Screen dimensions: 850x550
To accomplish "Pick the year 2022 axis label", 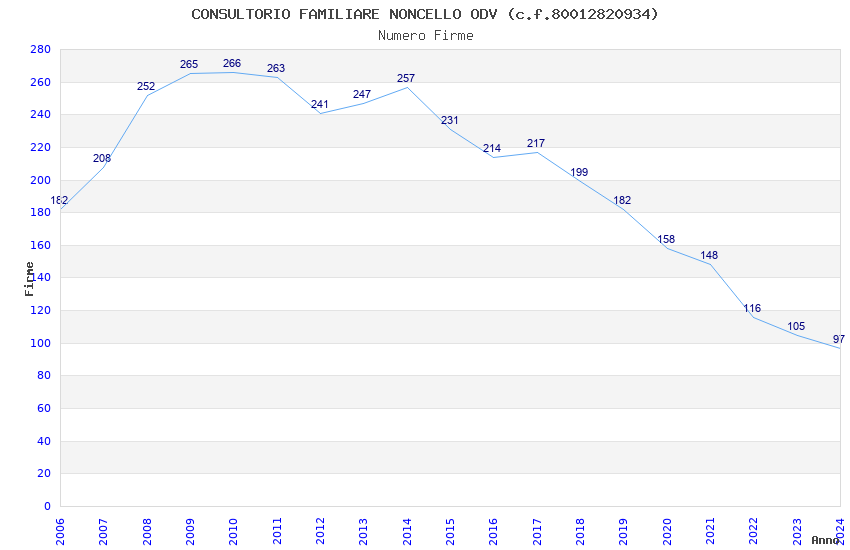I will pos(754,531).
